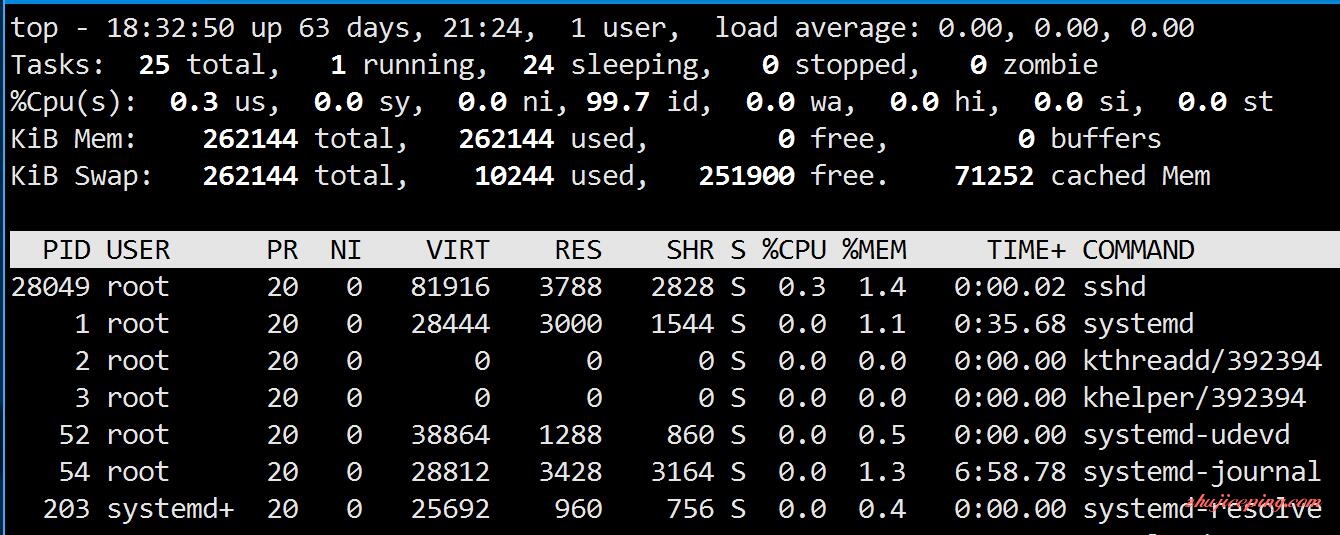The width and height of the screenshot is (1340, 535).
Task: Click the TIME+ column header
Action: point(1027,250)
